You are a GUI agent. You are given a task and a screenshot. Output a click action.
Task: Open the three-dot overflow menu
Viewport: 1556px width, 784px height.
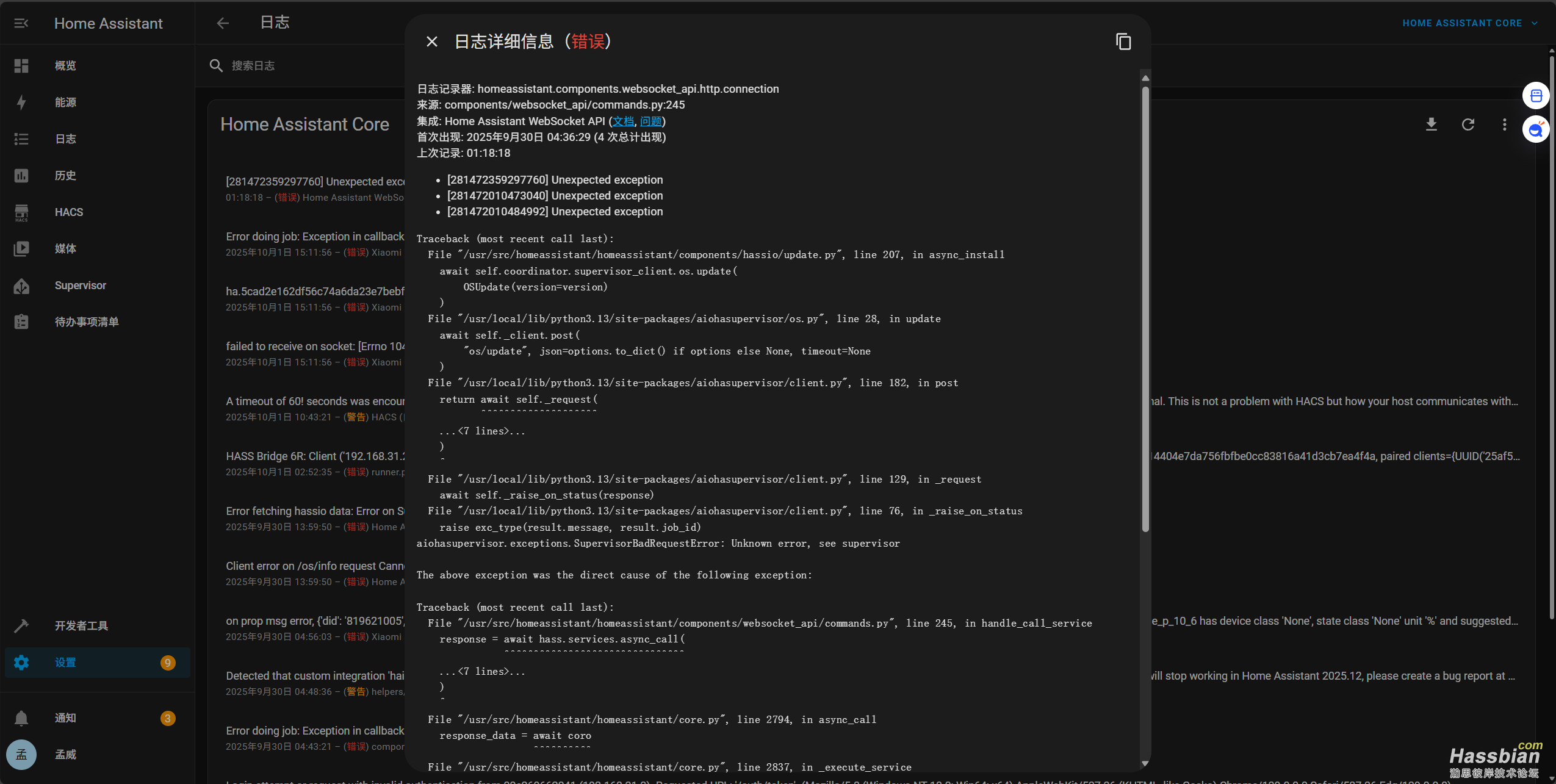pos(1504,124)
